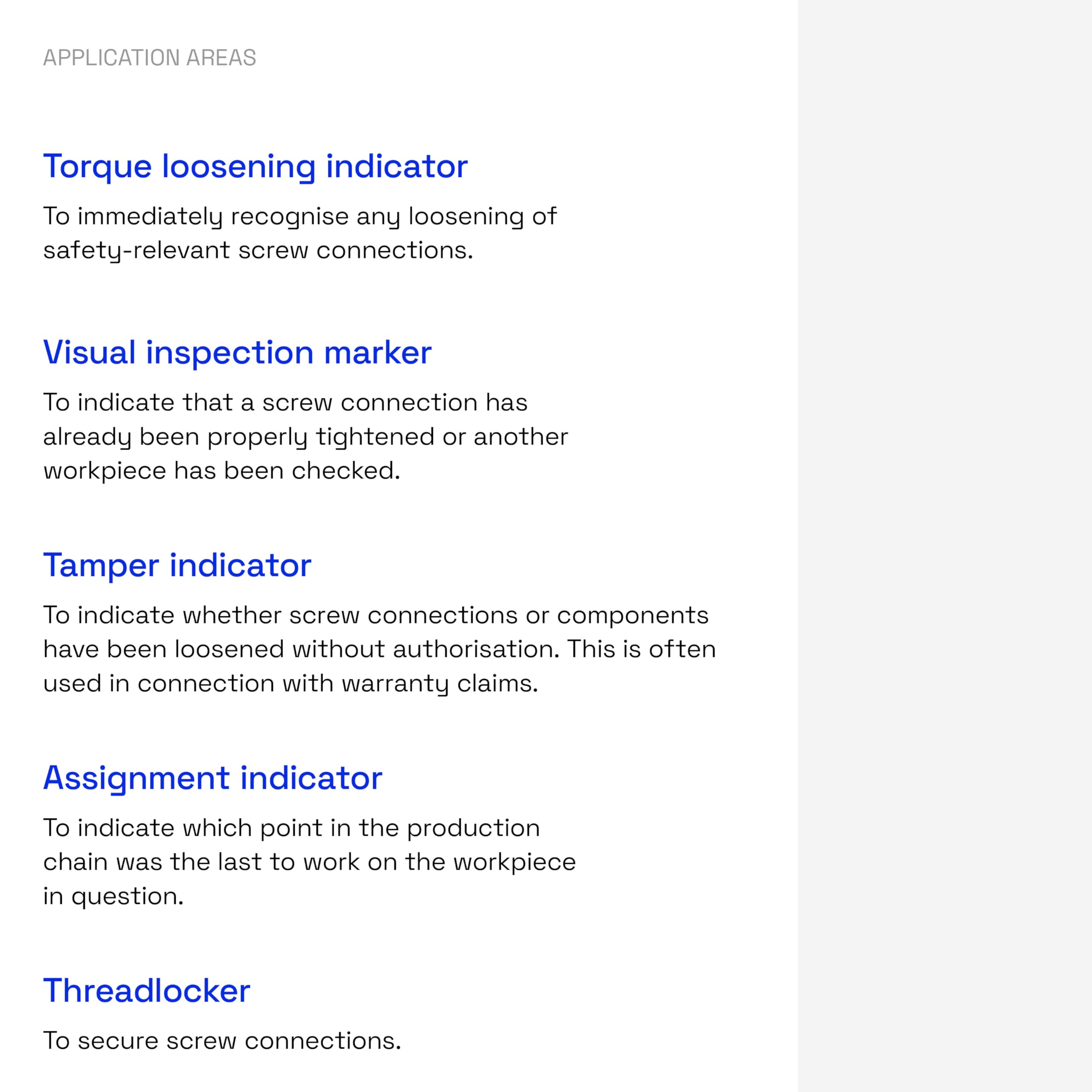Viewport: 1092px width, 1092px height.
Task: Click the words 'safety-relevant' in the description
Action: [x=136, y=250]
